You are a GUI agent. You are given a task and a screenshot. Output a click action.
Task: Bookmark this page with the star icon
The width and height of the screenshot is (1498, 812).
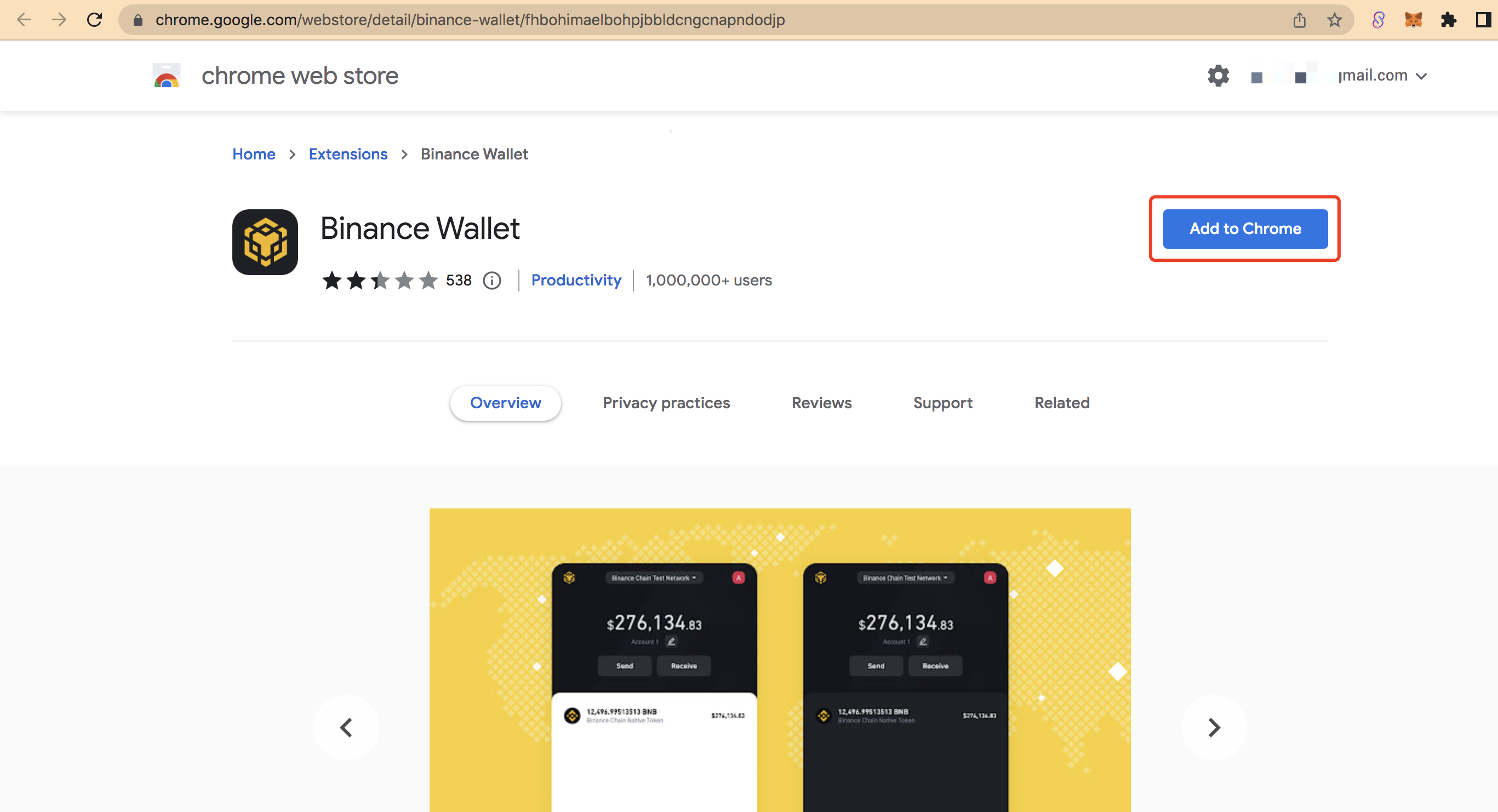(x=1334, y=20)
